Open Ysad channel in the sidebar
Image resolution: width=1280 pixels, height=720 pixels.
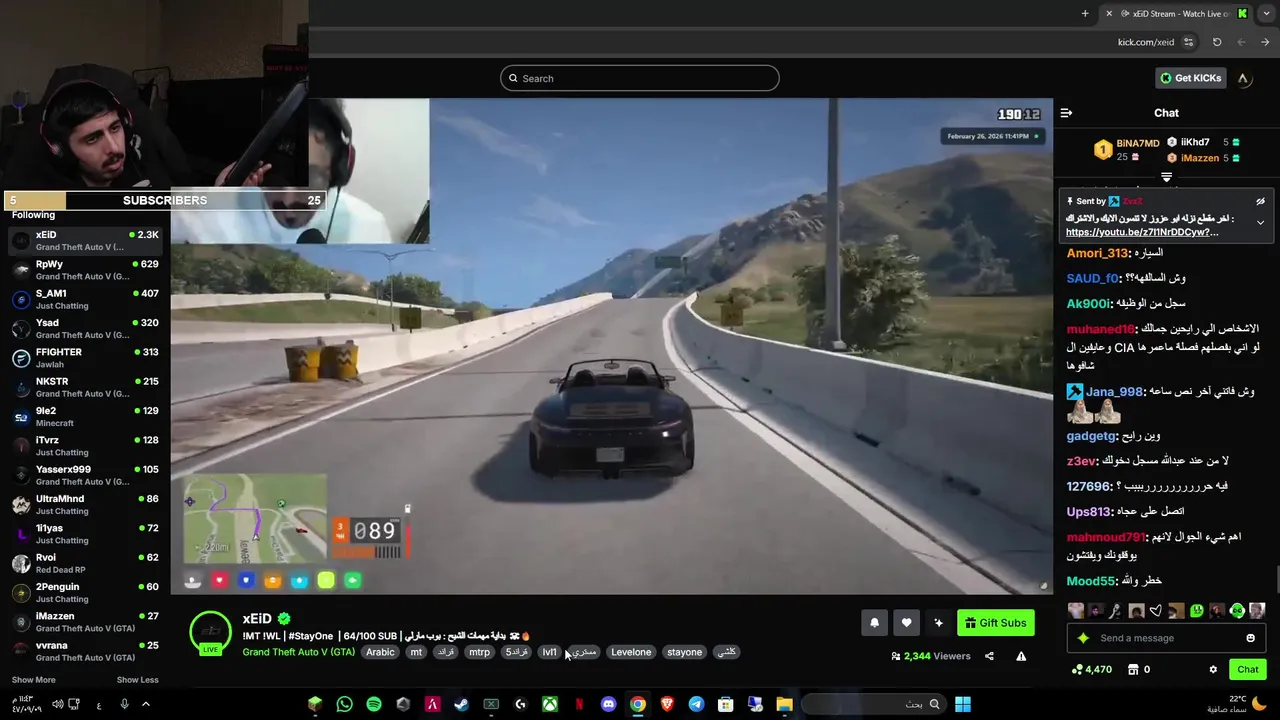pos(85,328)
